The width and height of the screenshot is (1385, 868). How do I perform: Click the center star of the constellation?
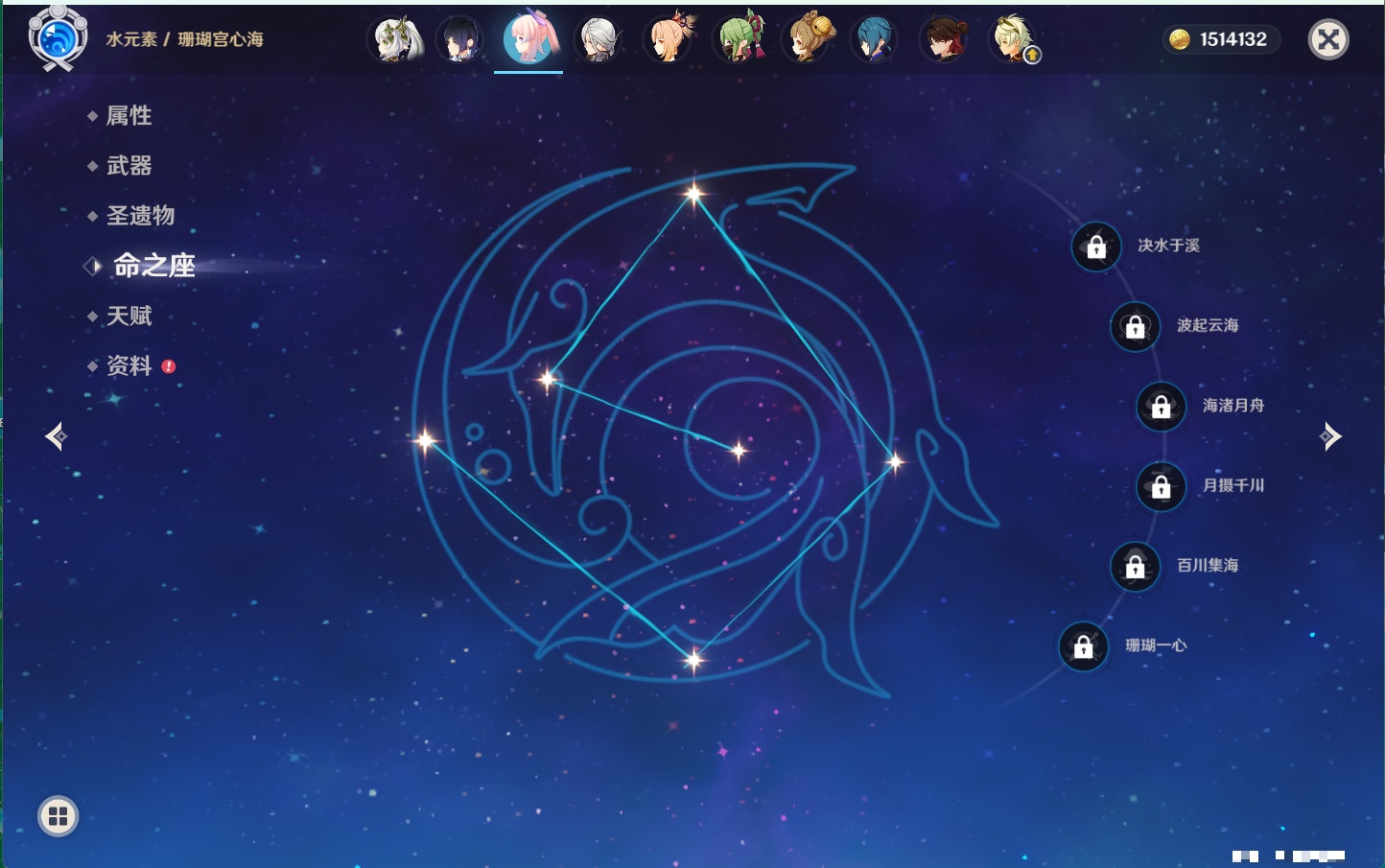[x=739, y=450]
